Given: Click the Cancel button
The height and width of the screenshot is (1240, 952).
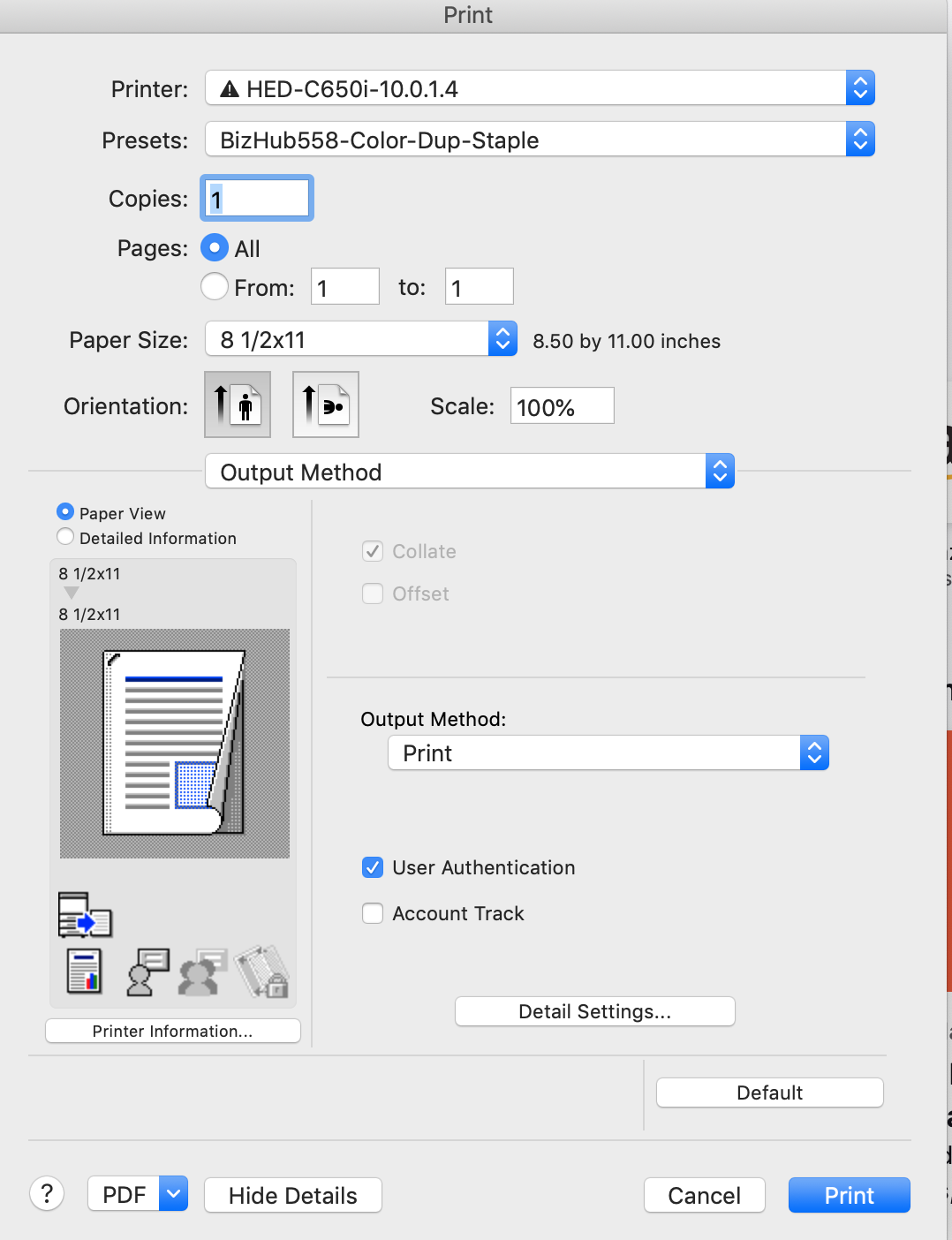Looking at the screenshot, I should (x=705, y=1195).
